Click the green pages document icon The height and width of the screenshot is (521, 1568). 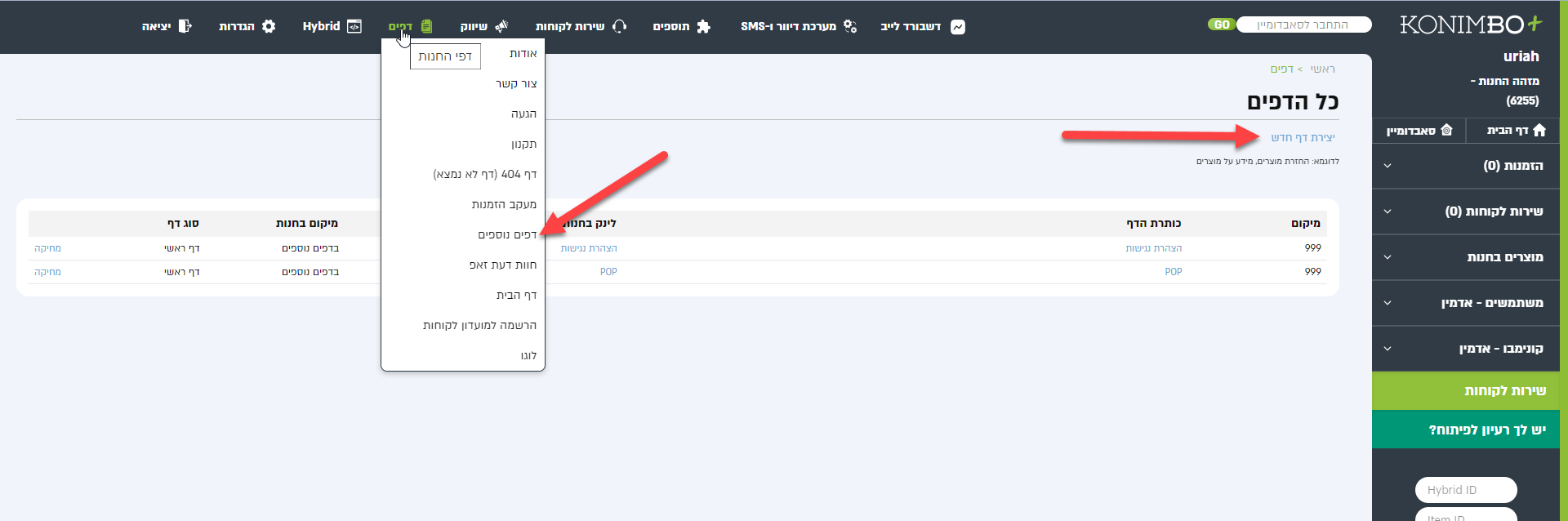(426, 26)
